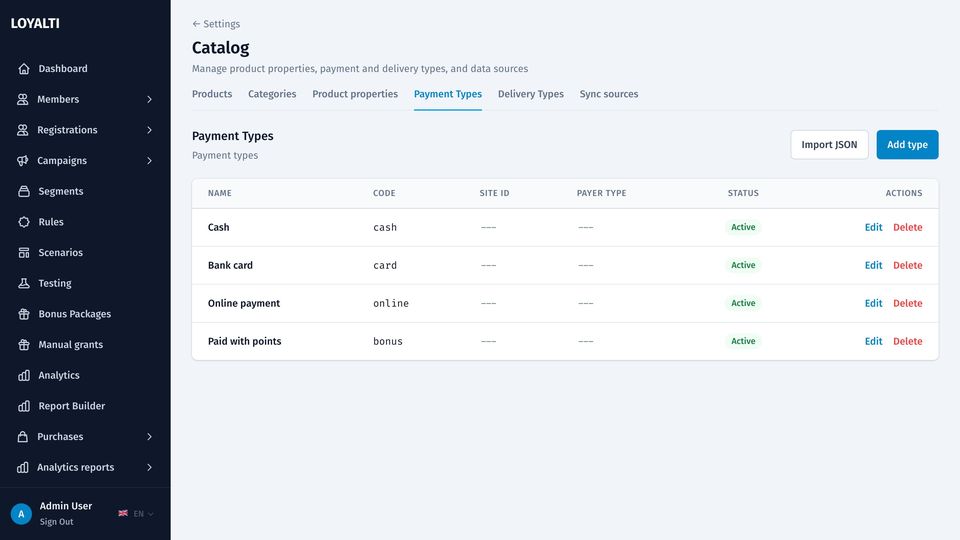Click the LOYALTI logo

pyautogui.click(x=35, y=23)
